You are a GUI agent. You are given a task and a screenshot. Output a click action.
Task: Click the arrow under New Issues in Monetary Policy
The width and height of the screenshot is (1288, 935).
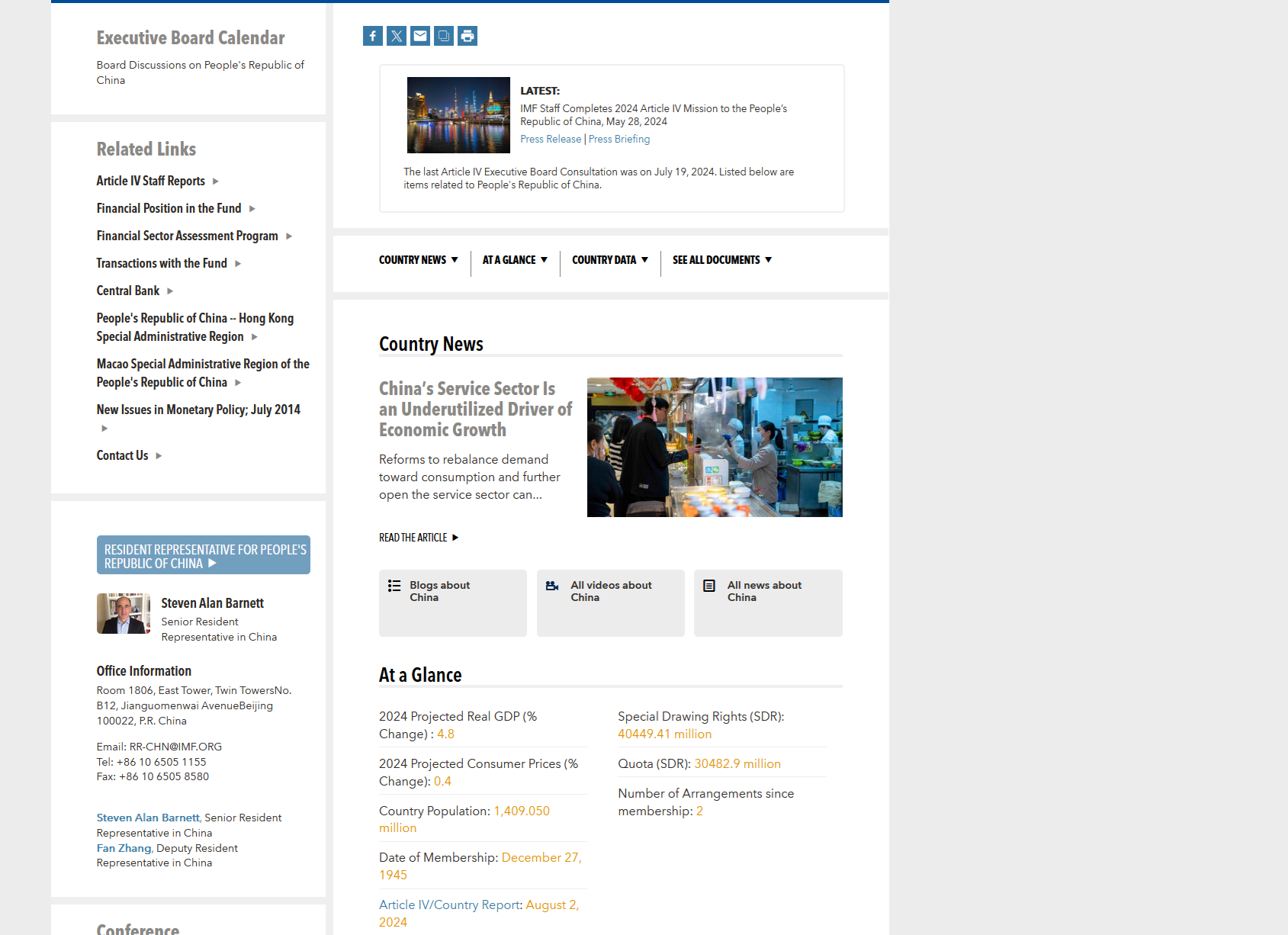click(104, 429)
